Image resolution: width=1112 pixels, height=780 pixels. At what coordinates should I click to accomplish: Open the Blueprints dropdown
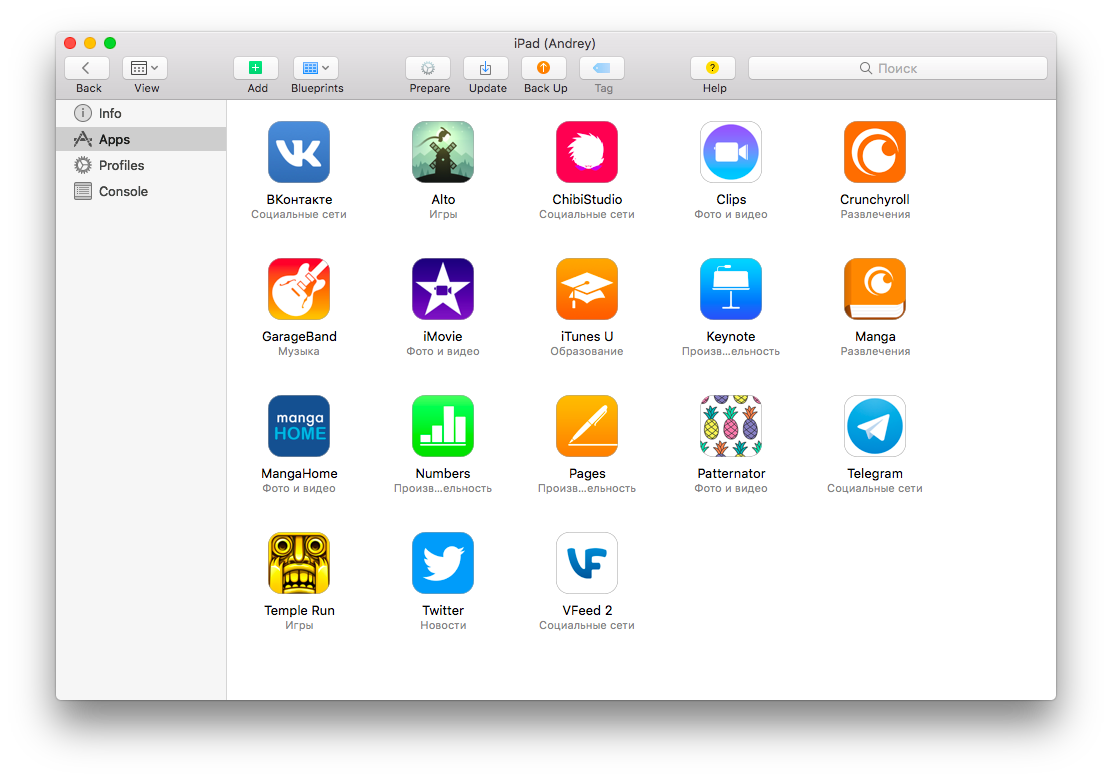pyautogui.click(x=316, y=68)
